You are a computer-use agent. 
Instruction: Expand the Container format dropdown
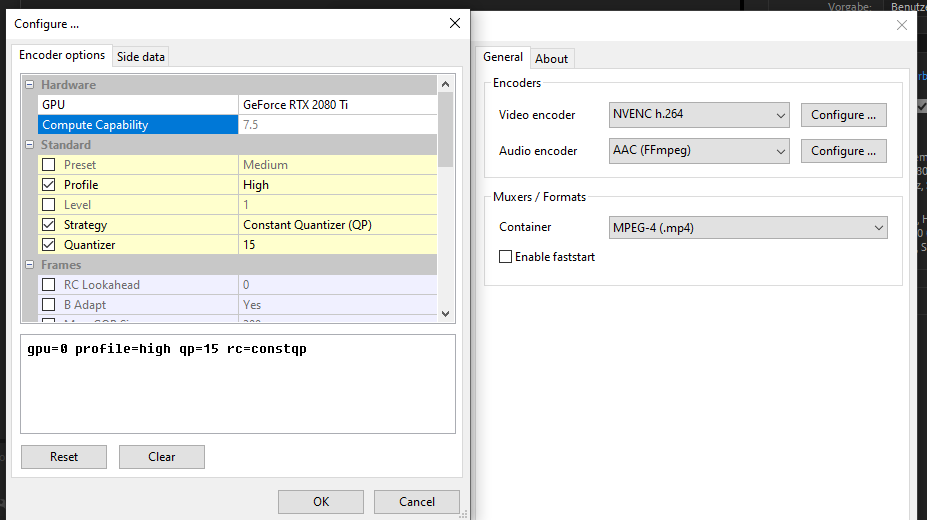coord(748,227)
